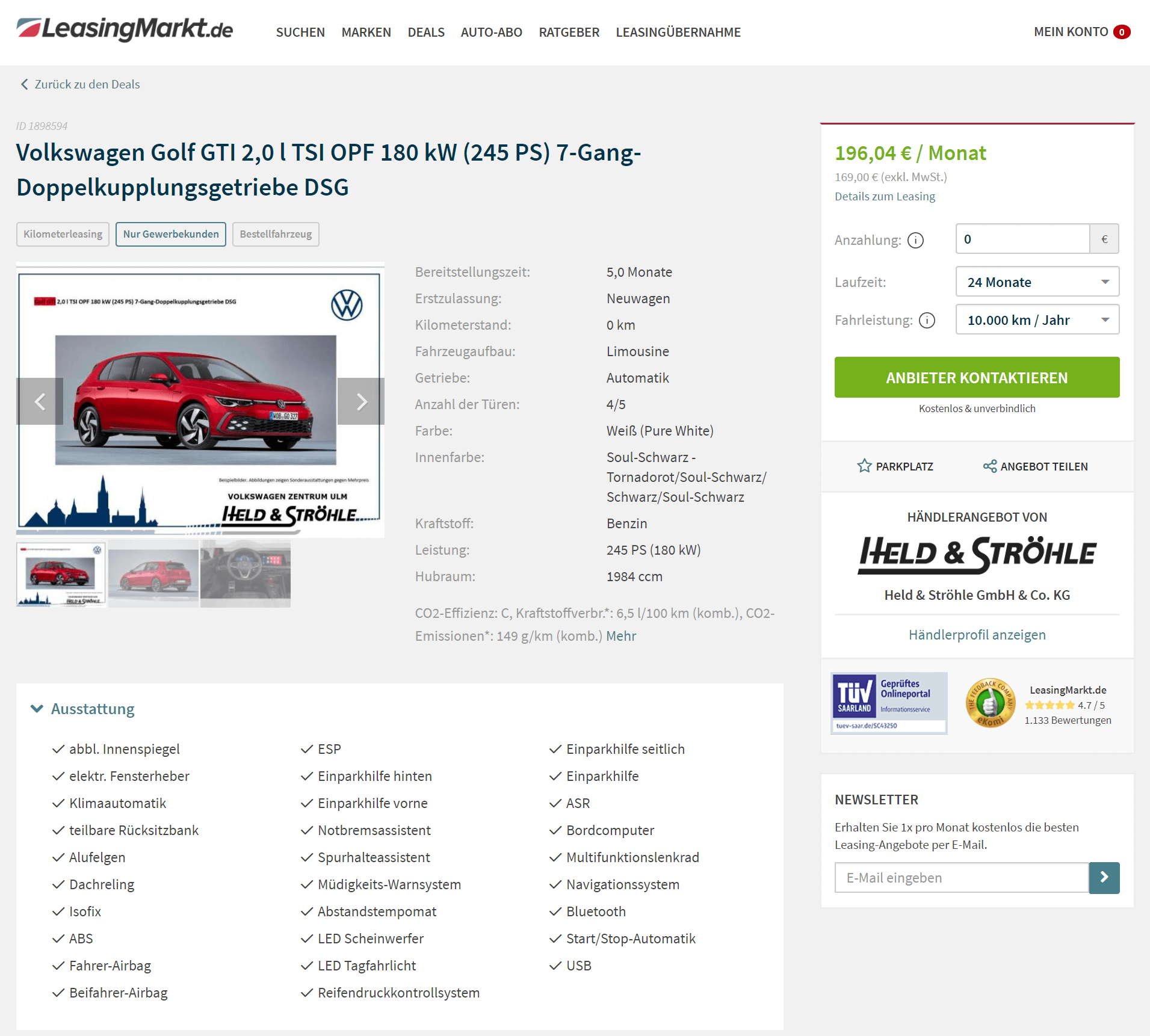Submit newsletter with the arrow button

[1104, 878]
